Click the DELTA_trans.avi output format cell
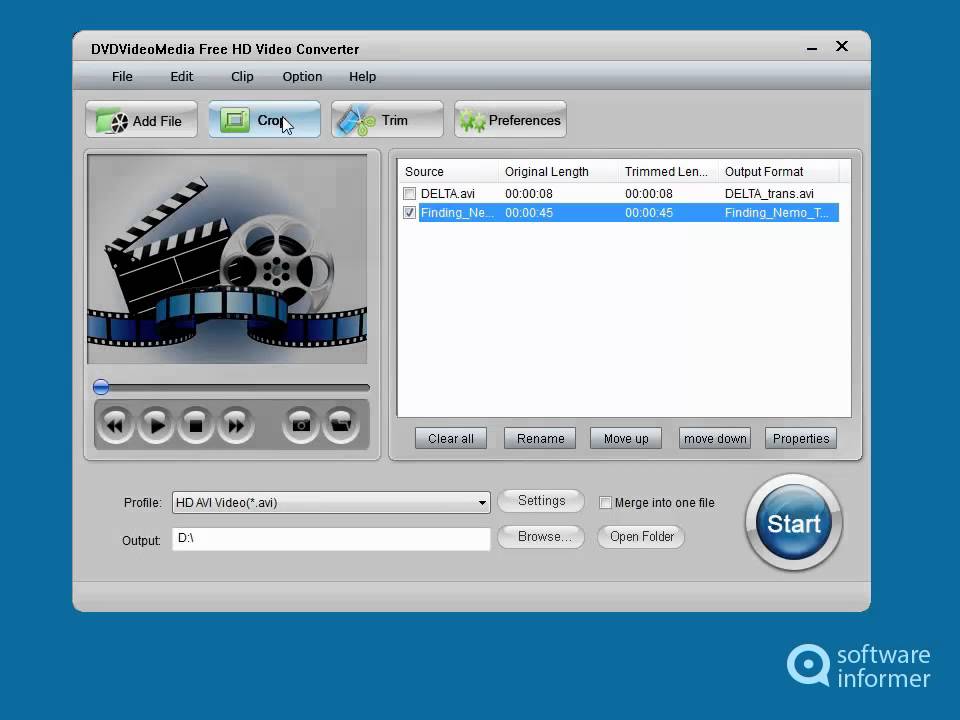The width and height of the screenshot is (960, 720). (x=769, y=193)
